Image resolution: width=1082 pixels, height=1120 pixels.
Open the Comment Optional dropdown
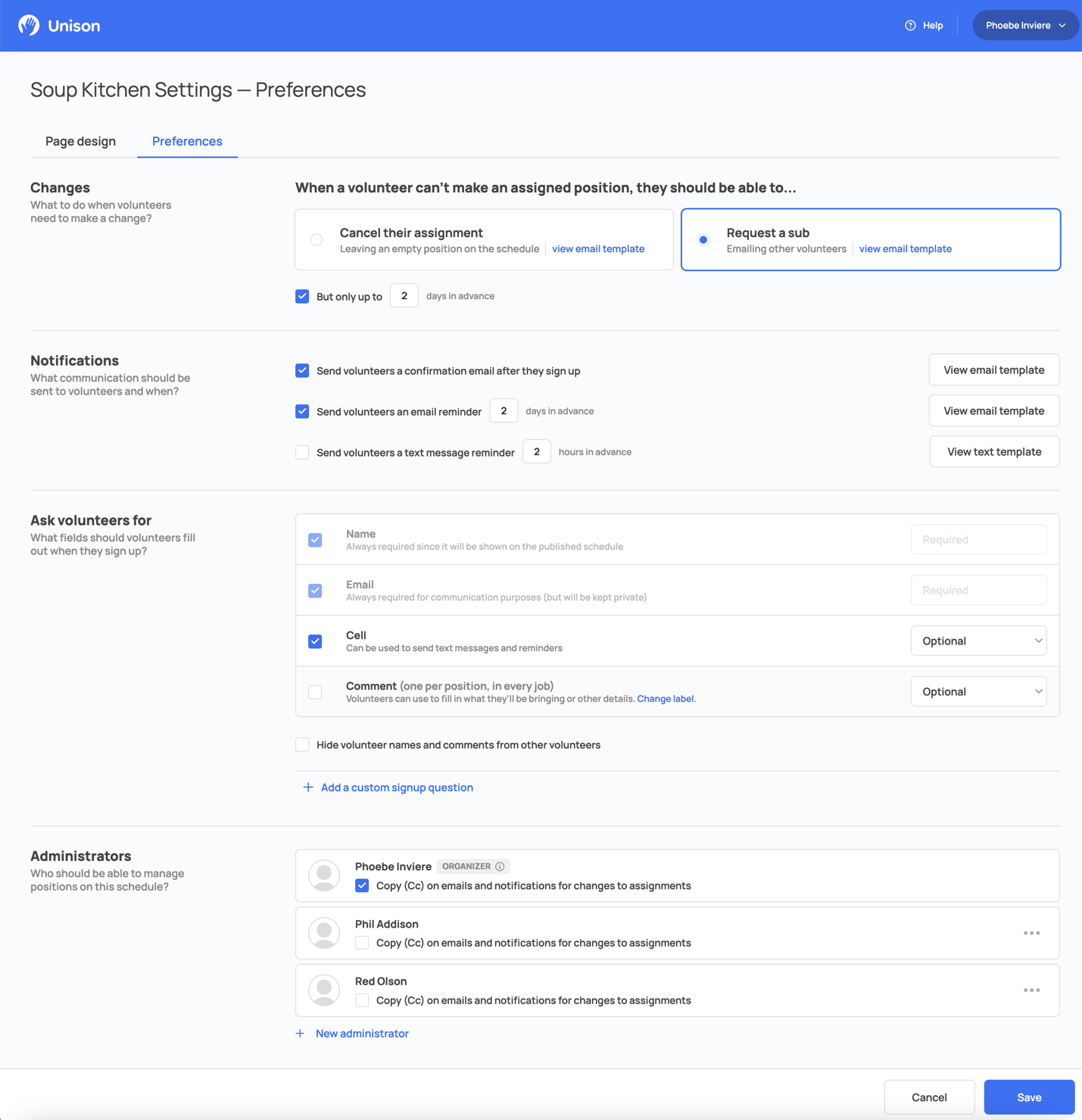[x=978, y=691]
